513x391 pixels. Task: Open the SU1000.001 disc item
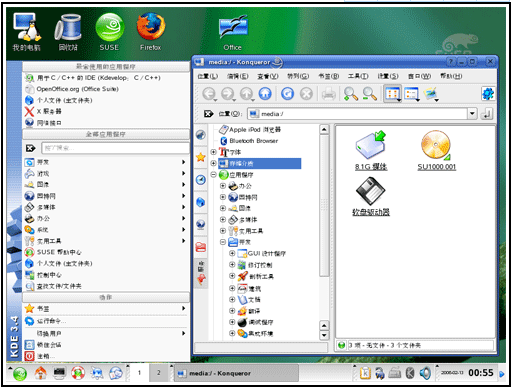pos(436,151)
